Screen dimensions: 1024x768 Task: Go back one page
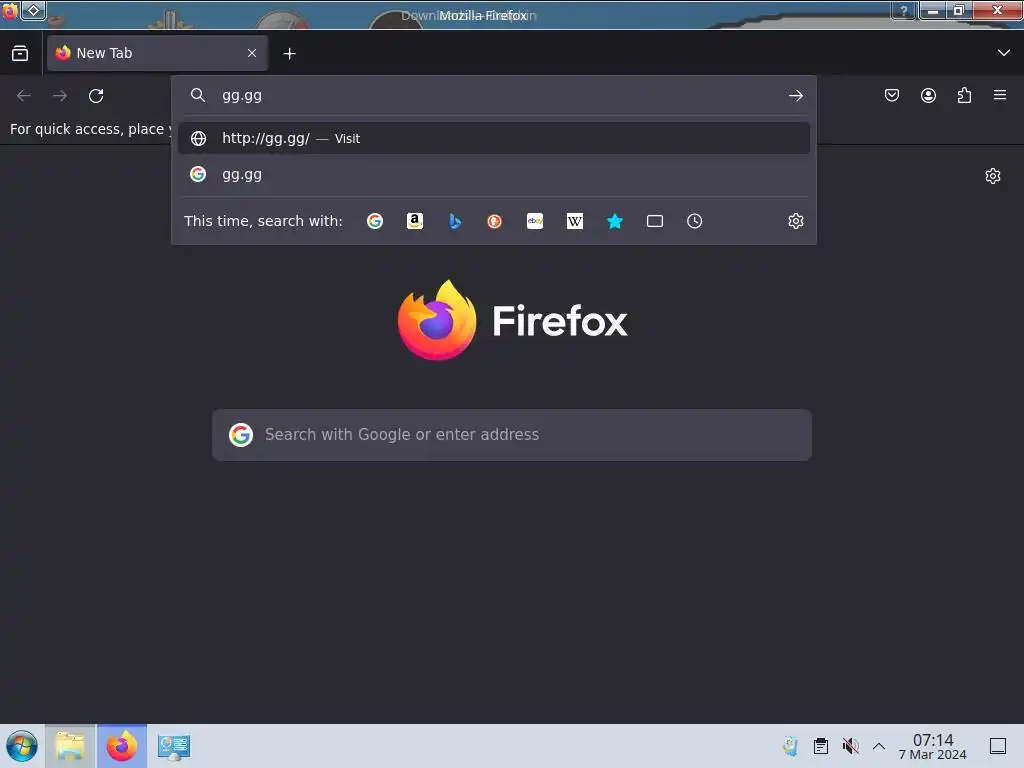coord(24,96)
